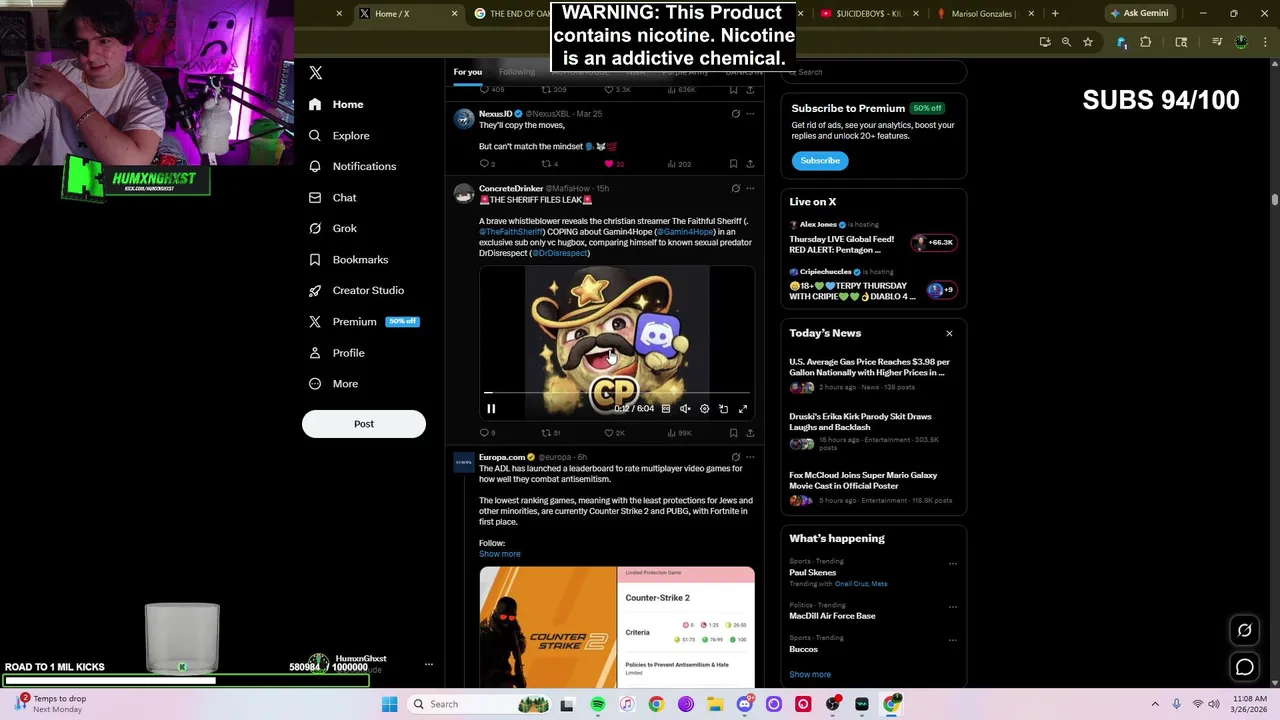
Task: View analytics of ConcreteDrinker's post, 99K views
Action: coord(678,433)
